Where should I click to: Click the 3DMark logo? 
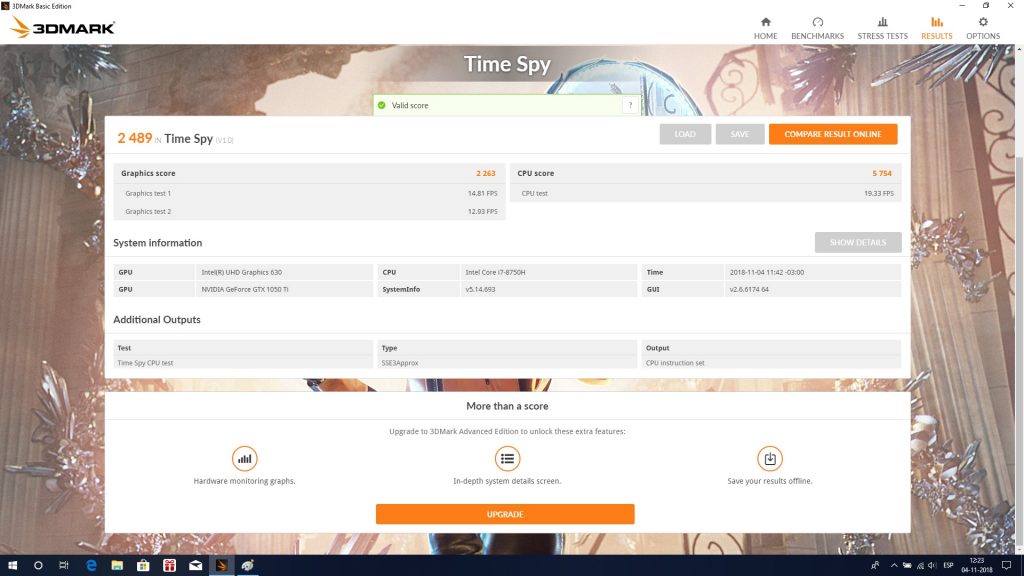point(62,27)
